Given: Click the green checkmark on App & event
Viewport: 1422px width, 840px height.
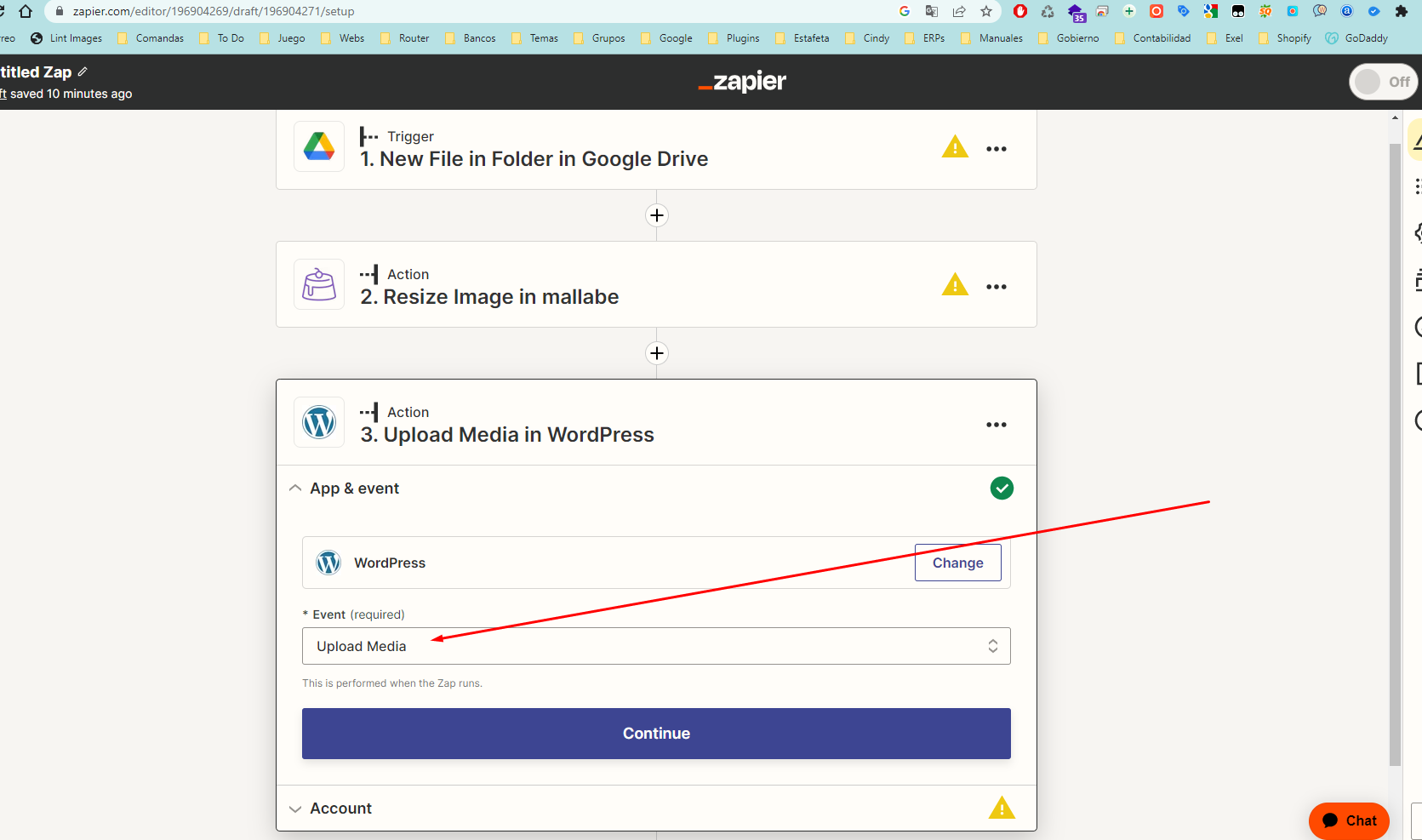Looking at the screenshot, I should 1002,489.
